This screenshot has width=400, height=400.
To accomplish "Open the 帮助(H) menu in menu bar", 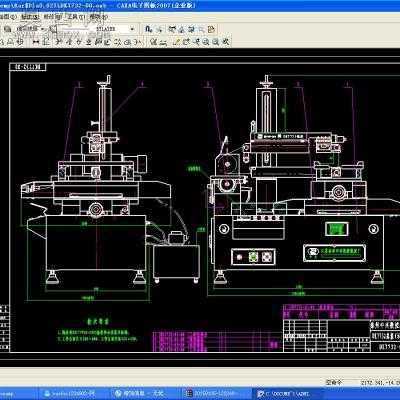I will coord(99,16).
